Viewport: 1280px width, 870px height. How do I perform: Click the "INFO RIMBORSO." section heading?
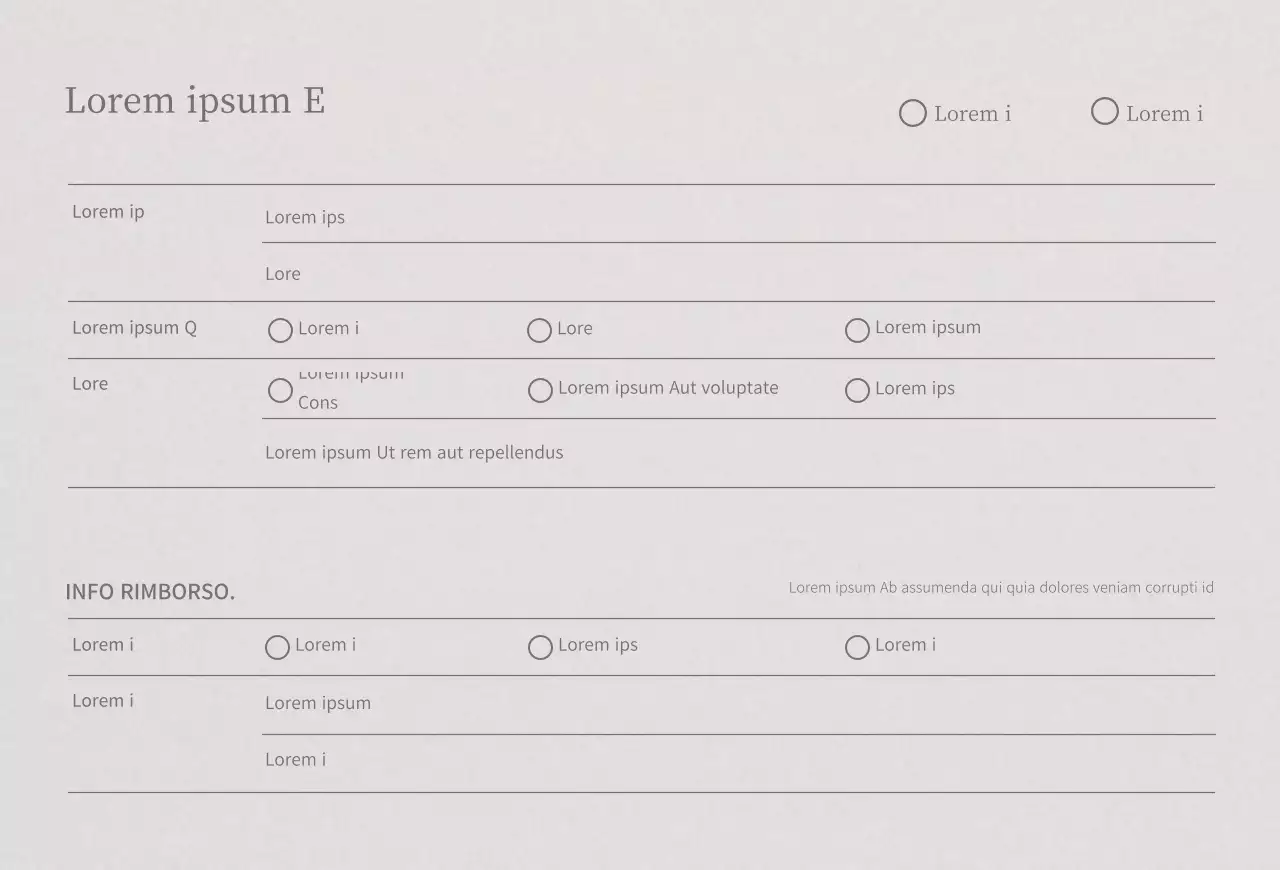pos(150,592)
